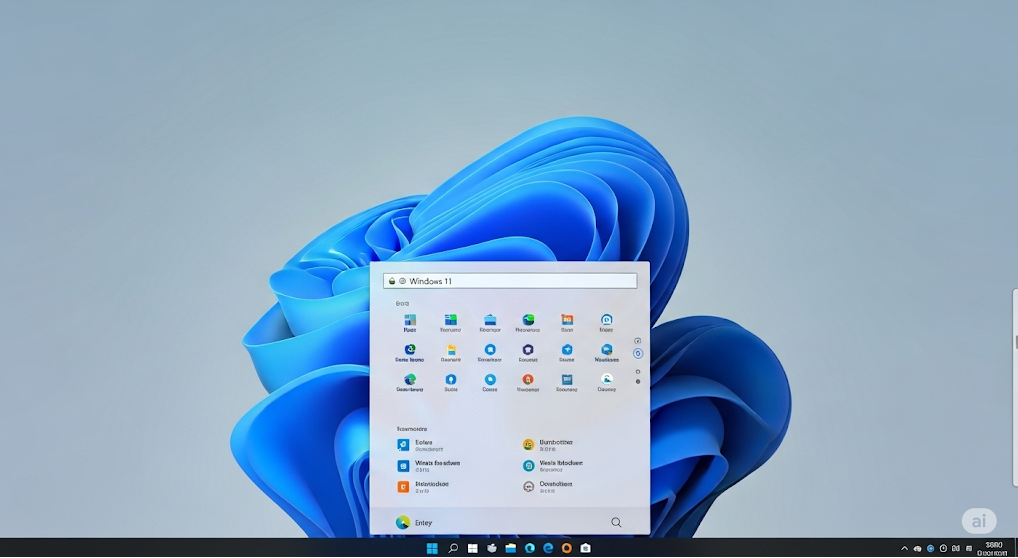
Task: Open the orange-red round app in the bottom row
Action: coord(527,381)
